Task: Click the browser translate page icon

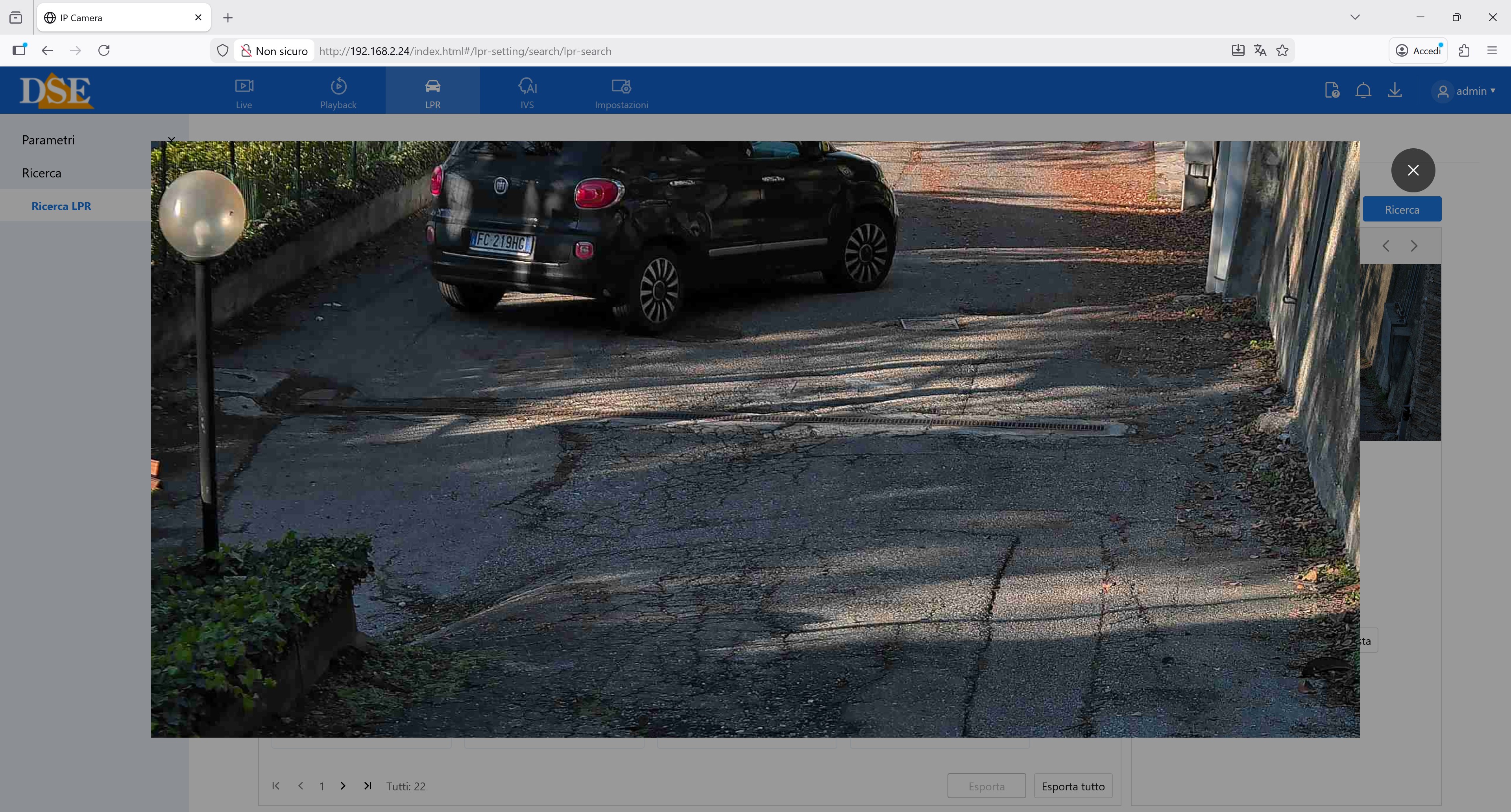Action: 1260,51
